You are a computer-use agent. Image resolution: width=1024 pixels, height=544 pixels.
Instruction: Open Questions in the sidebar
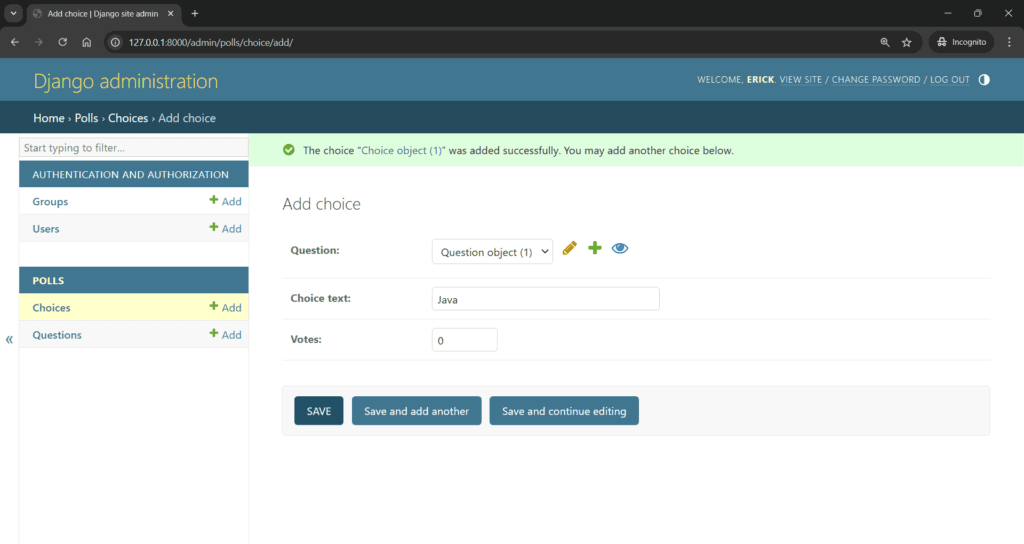point(57,335)
